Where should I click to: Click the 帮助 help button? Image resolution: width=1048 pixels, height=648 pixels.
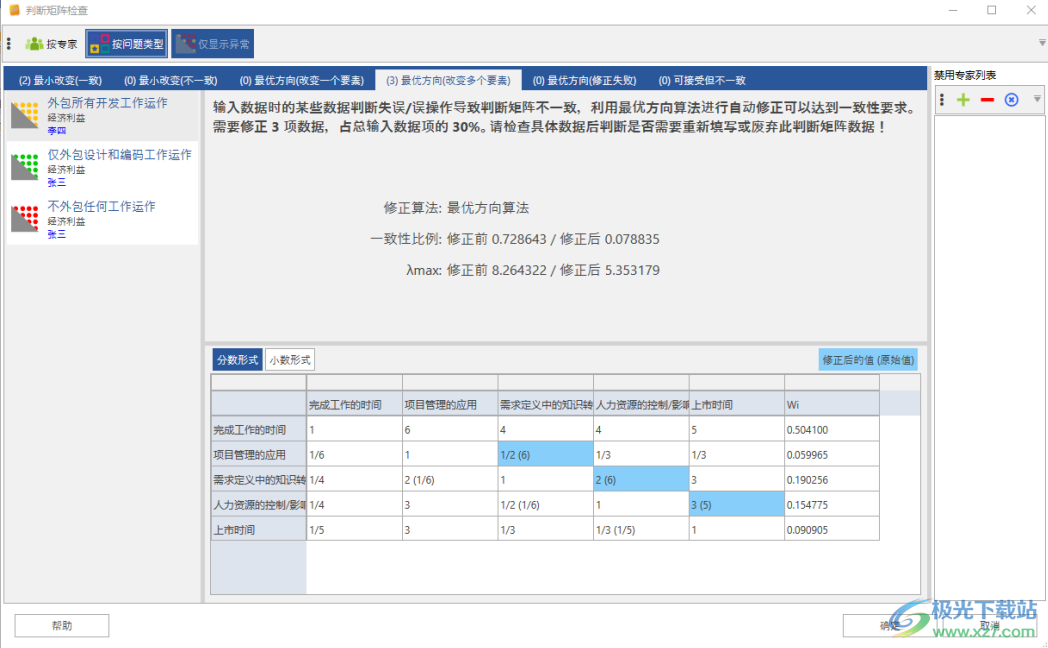click(61, 625)
